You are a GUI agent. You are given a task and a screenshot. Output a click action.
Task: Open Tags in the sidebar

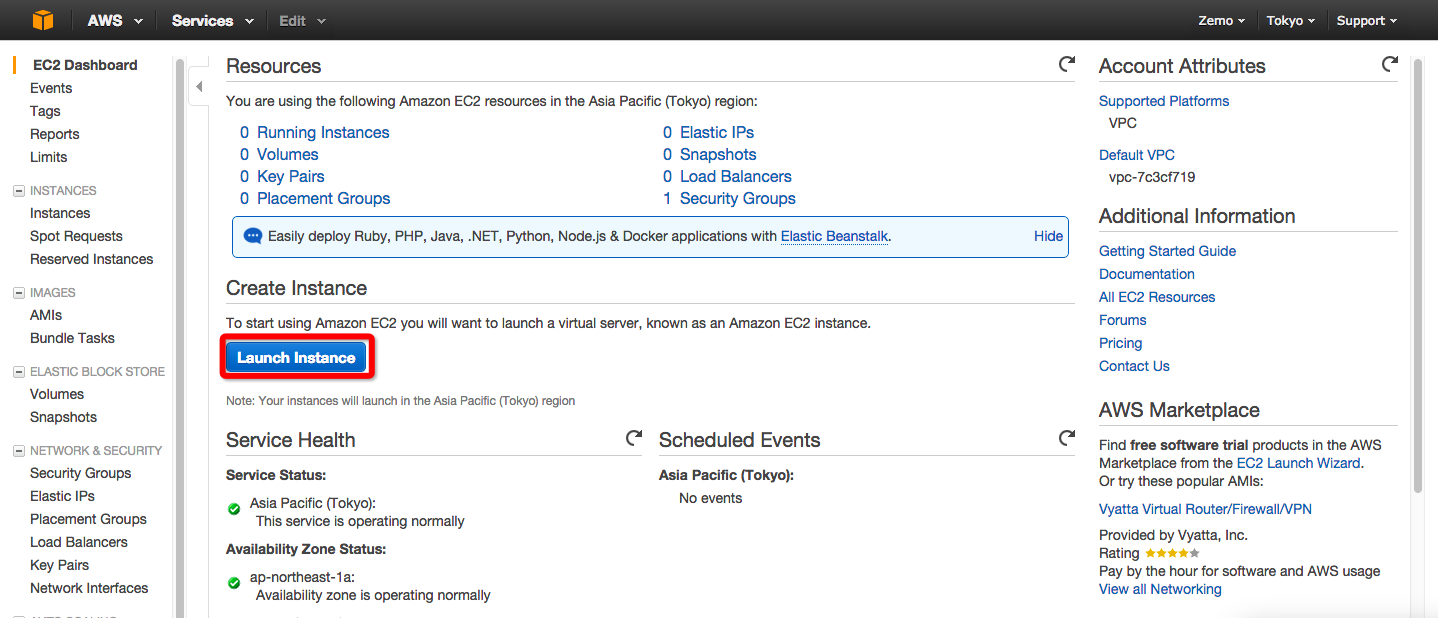pyautogui.click(x=45, y=111)
